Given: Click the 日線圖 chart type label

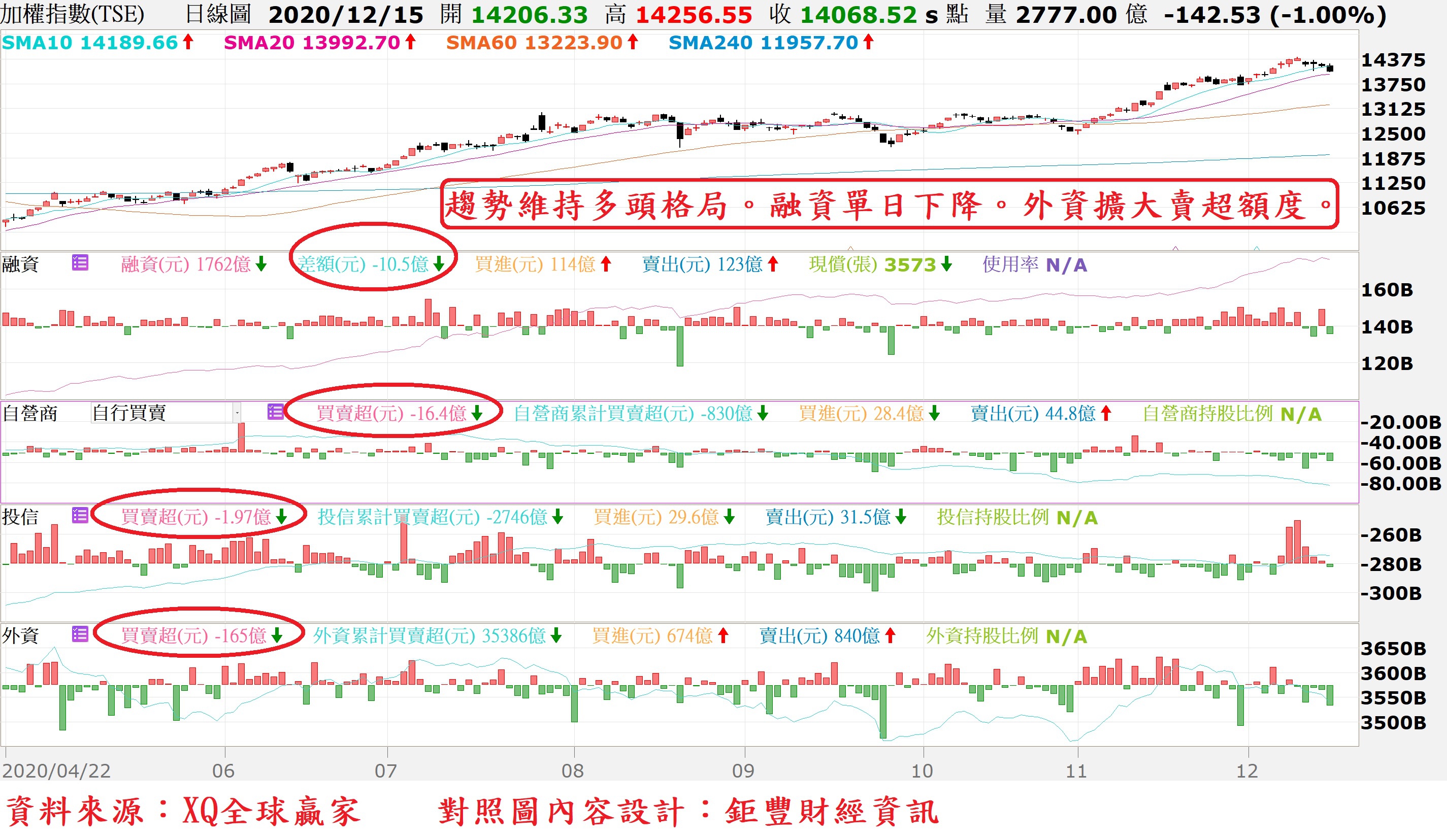Looking at the screenshot, I should 218,14.
